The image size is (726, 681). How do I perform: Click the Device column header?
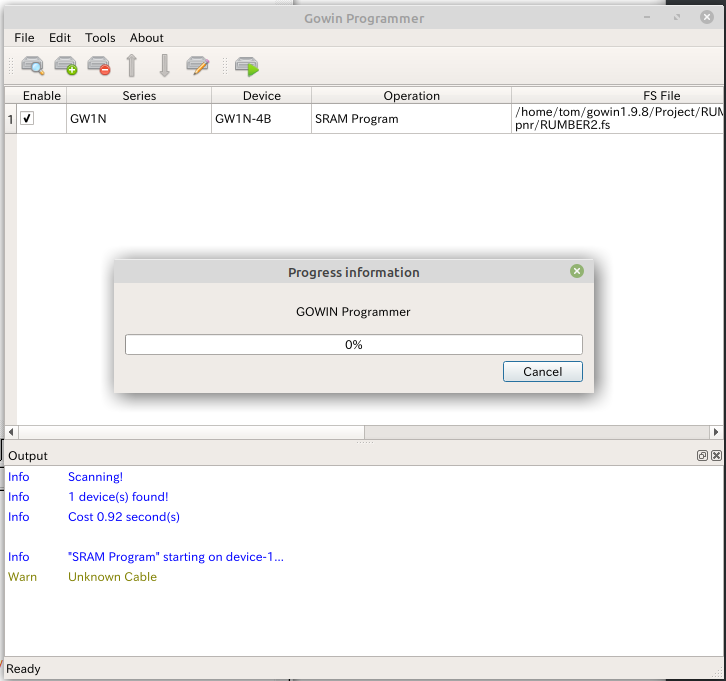[x=262, y=96]
